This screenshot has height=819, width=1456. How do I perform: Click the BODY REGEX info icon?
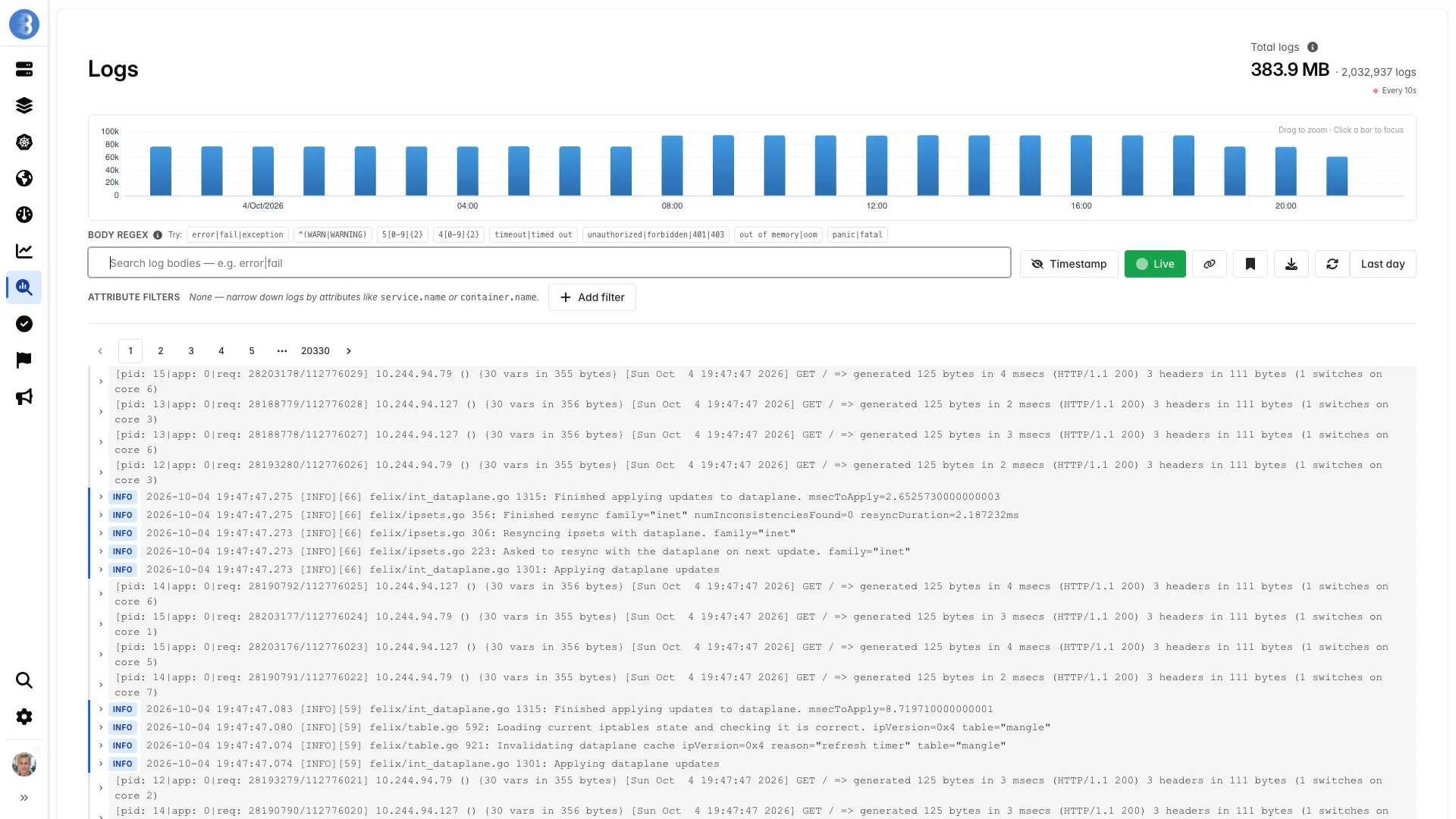(x=158, y=235)
